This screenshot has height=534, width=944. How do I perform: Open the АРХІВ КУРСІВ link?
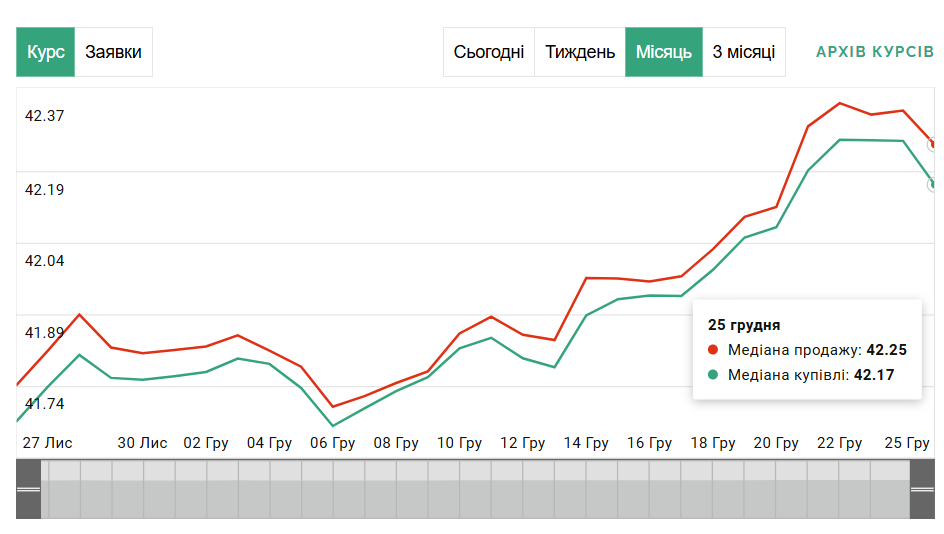point(875,52)
